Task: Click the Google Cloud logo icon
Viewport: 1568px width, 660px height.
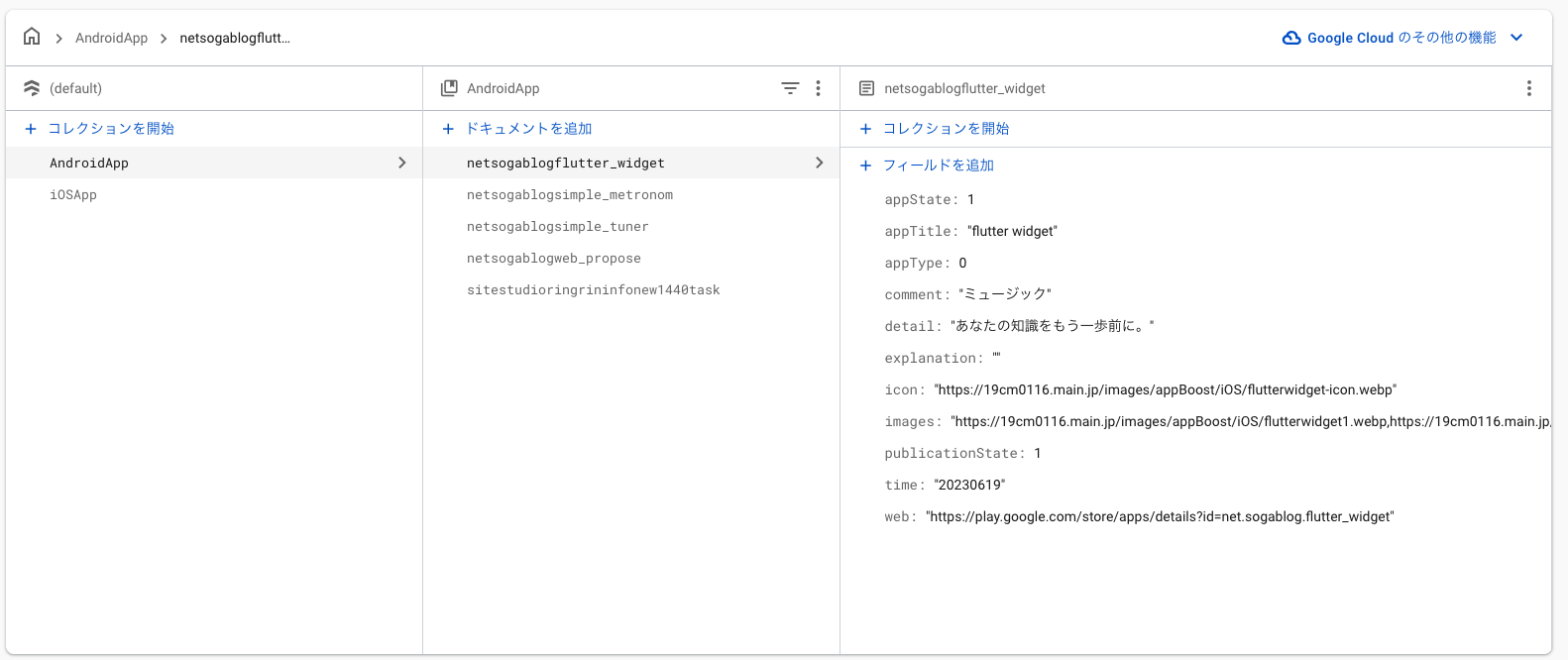Action: [x=1291, y=38]
